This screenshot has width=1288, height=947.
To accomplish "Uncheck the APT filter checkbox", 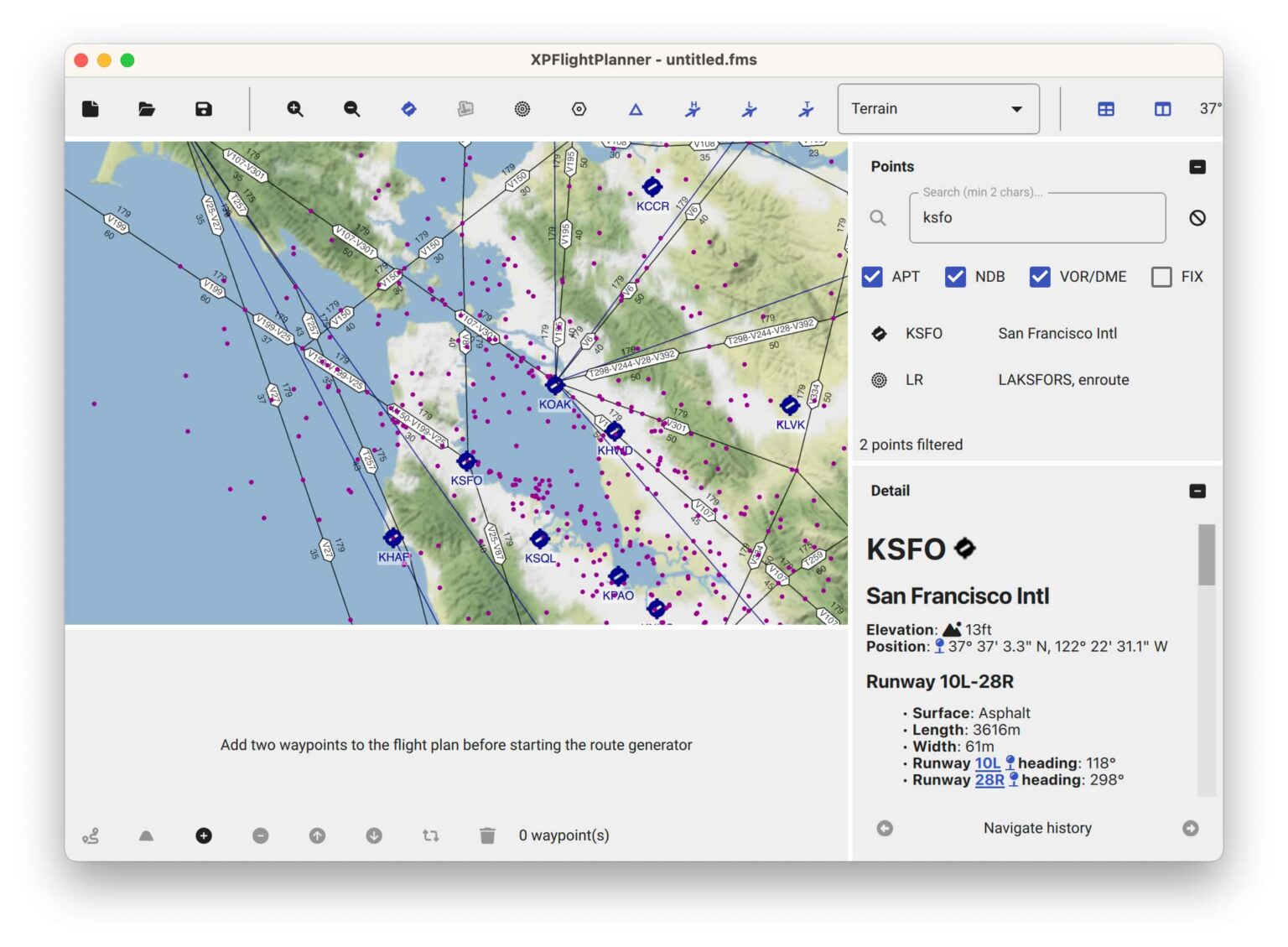I will click(x=872, y=277).
